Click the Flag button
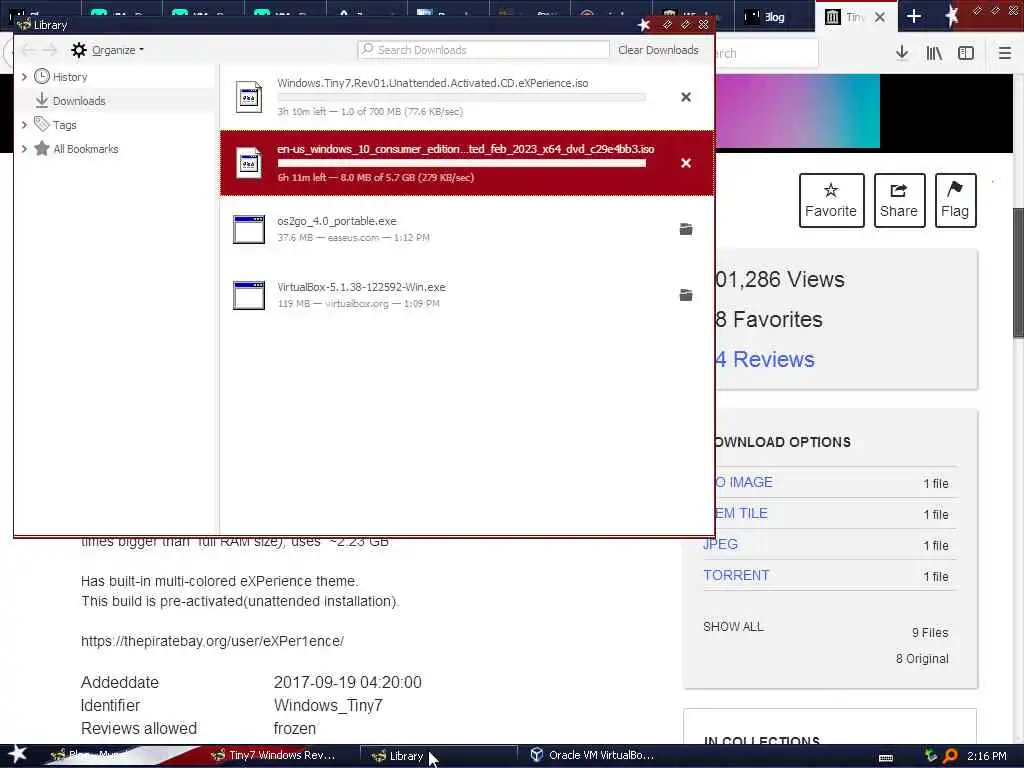The width and height of the screenshot is (1024, 768). pos(955,200)
